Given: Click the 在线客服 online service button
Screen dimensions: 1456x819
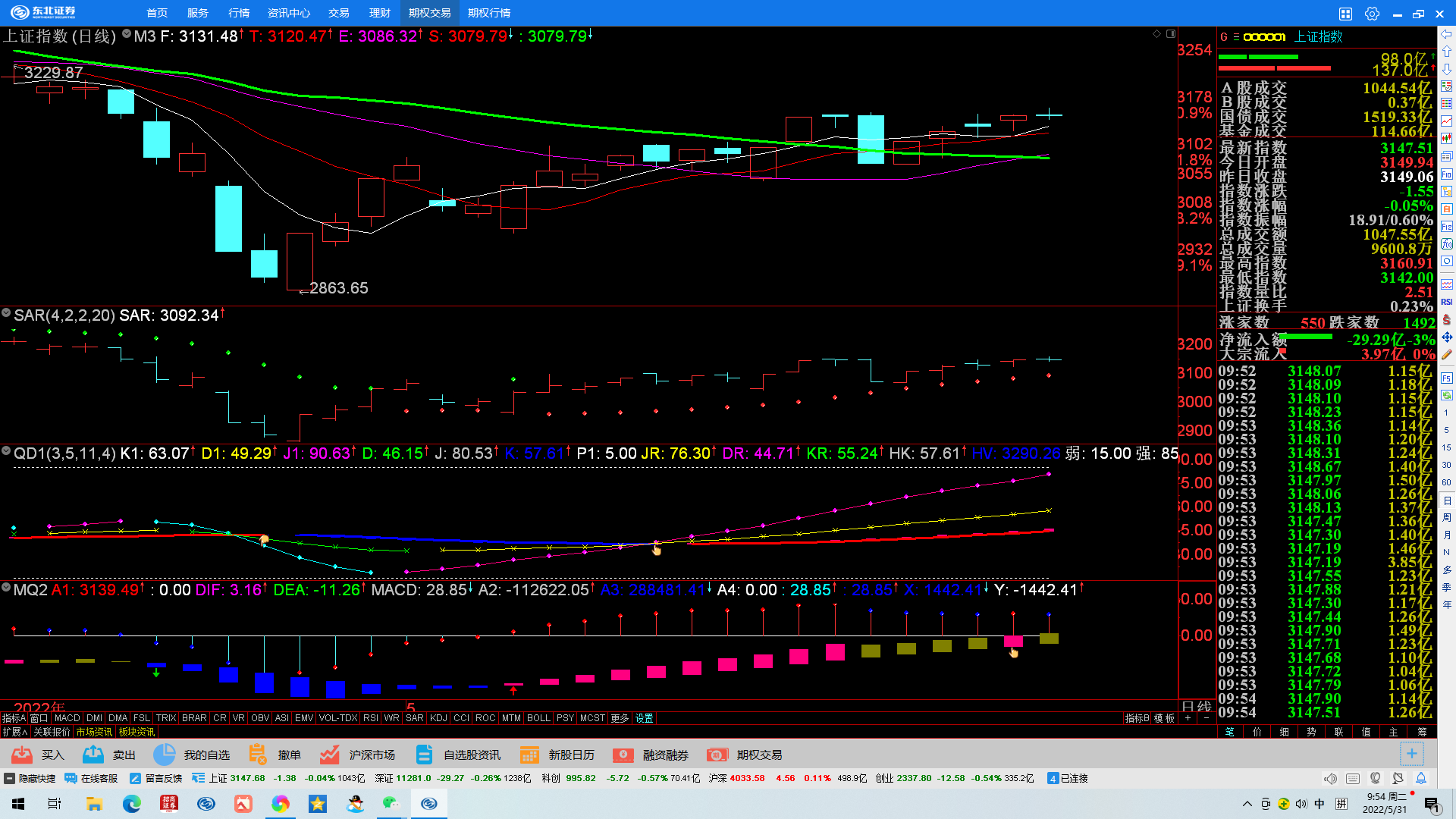Looking at the screenshot, I should coord(92,778).
